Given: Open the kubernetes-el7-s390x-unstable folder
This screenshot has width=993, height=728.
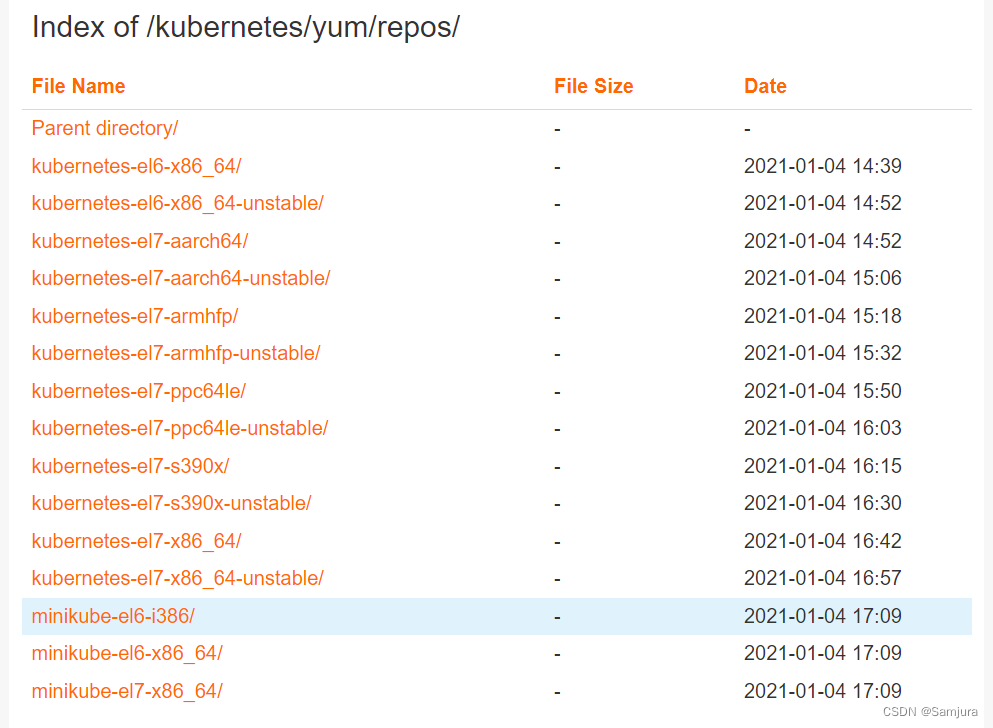Looking at the screenshot, I should click(172, 503).
